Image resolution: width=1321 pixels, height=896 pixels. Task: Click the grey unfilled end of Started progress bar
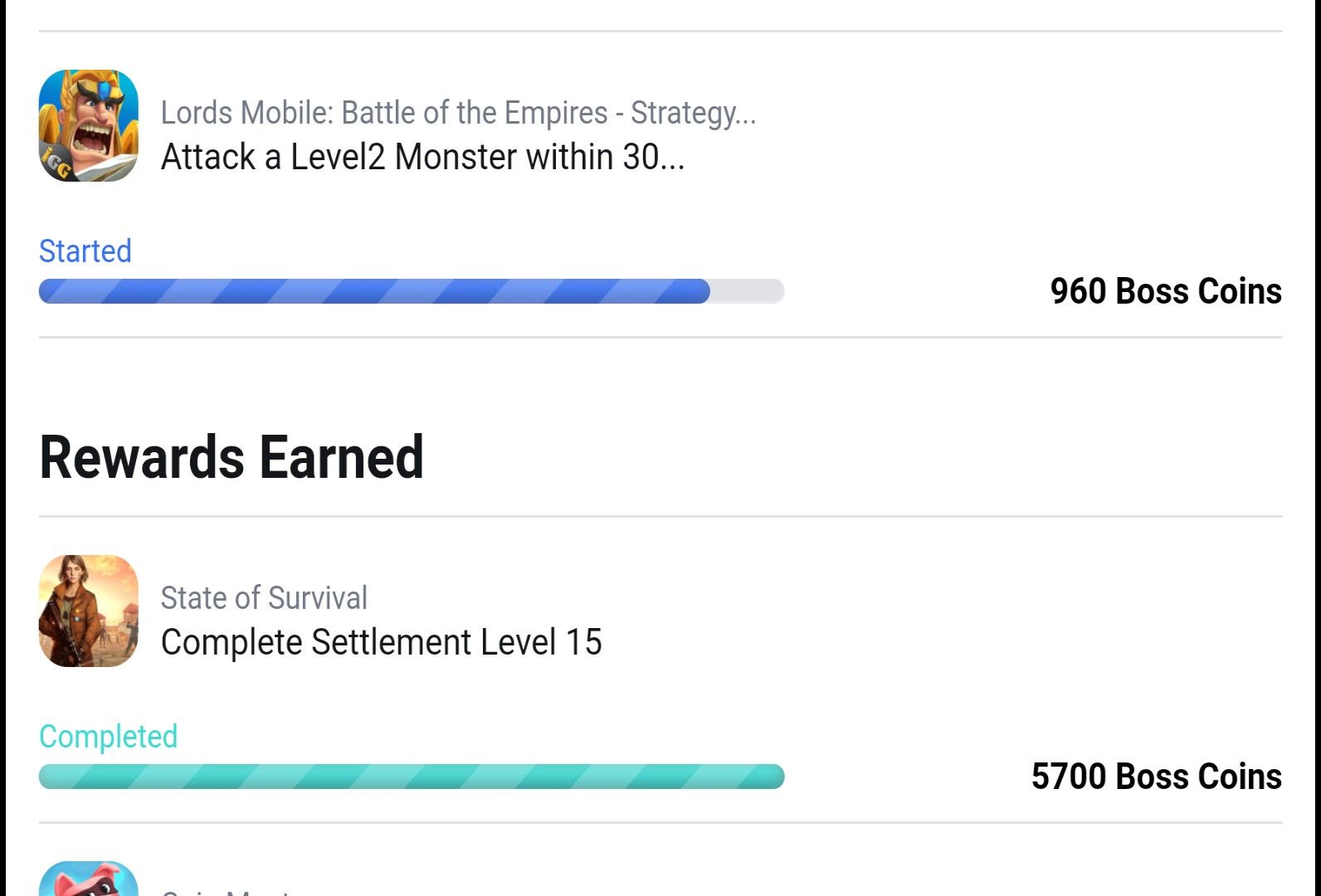(x=747, y=291)
